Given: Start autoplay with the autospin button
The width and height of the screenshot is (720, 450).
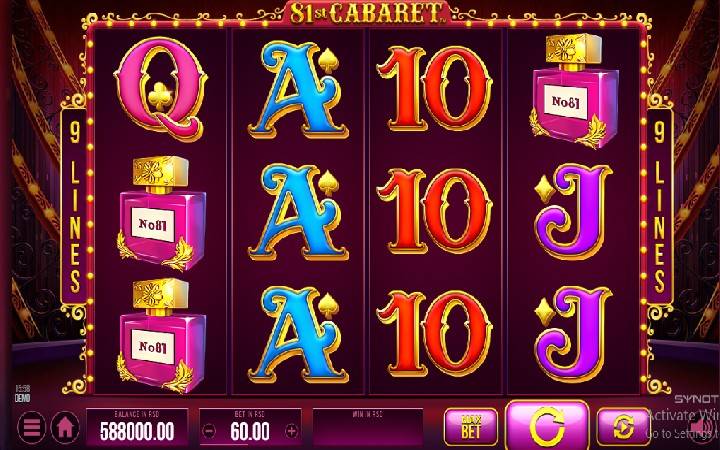Looking at the screenshot, I should (x=623, y=427).
